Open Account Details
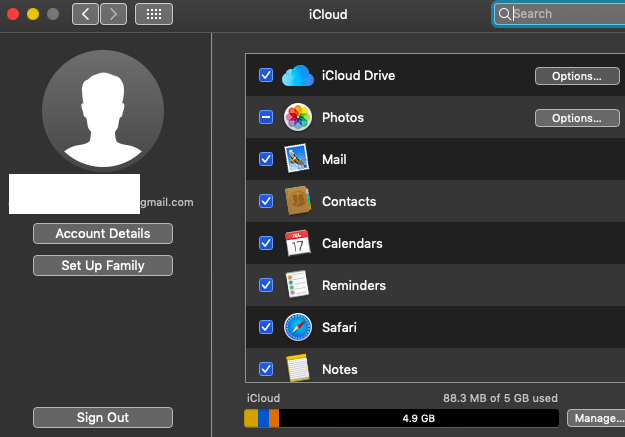The width and height of the screenshot is (625, 437). (103, 233)
